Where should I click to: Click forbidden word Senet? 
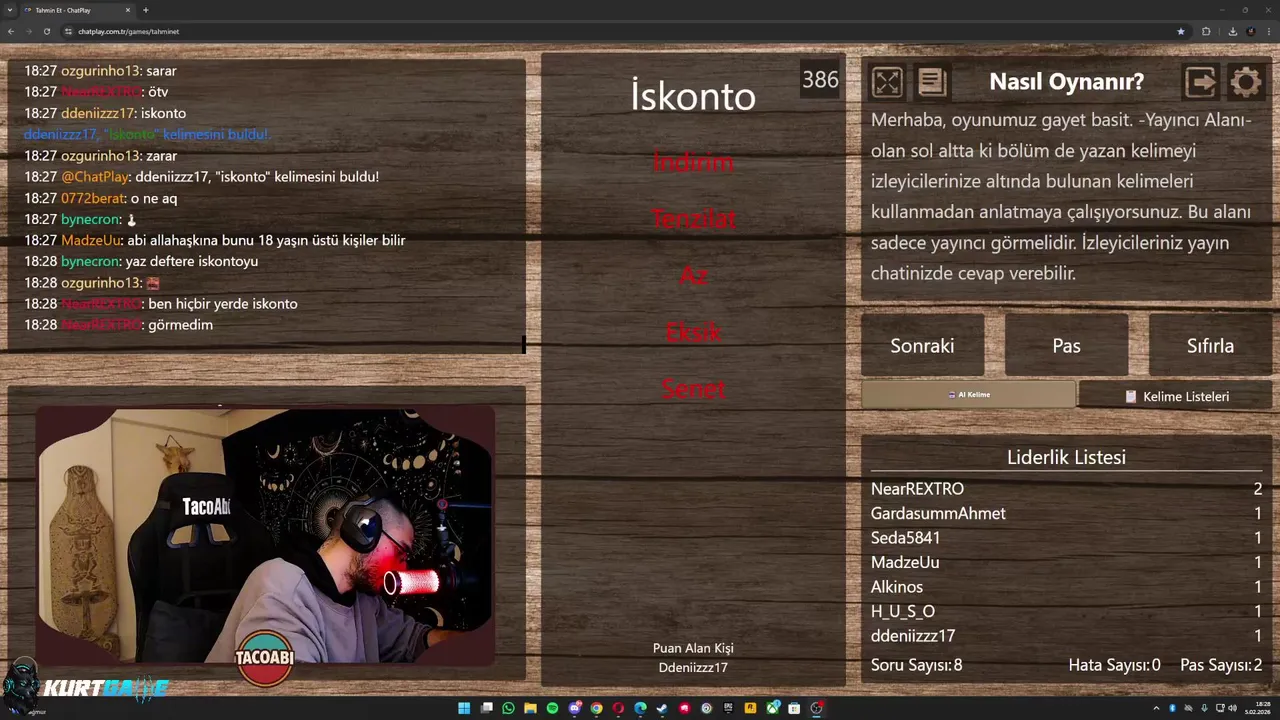pos(693,389)
